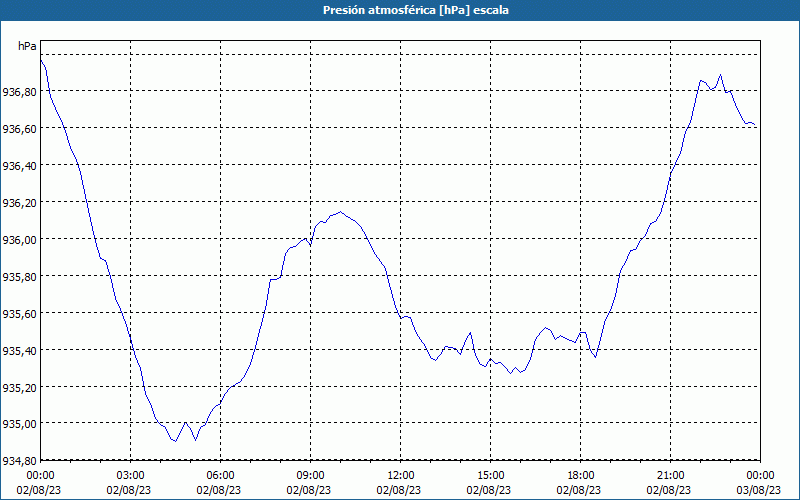Click the 936,20 y-axis value
The height and width of the screenshot is (500, 800).
coord(19,203)
